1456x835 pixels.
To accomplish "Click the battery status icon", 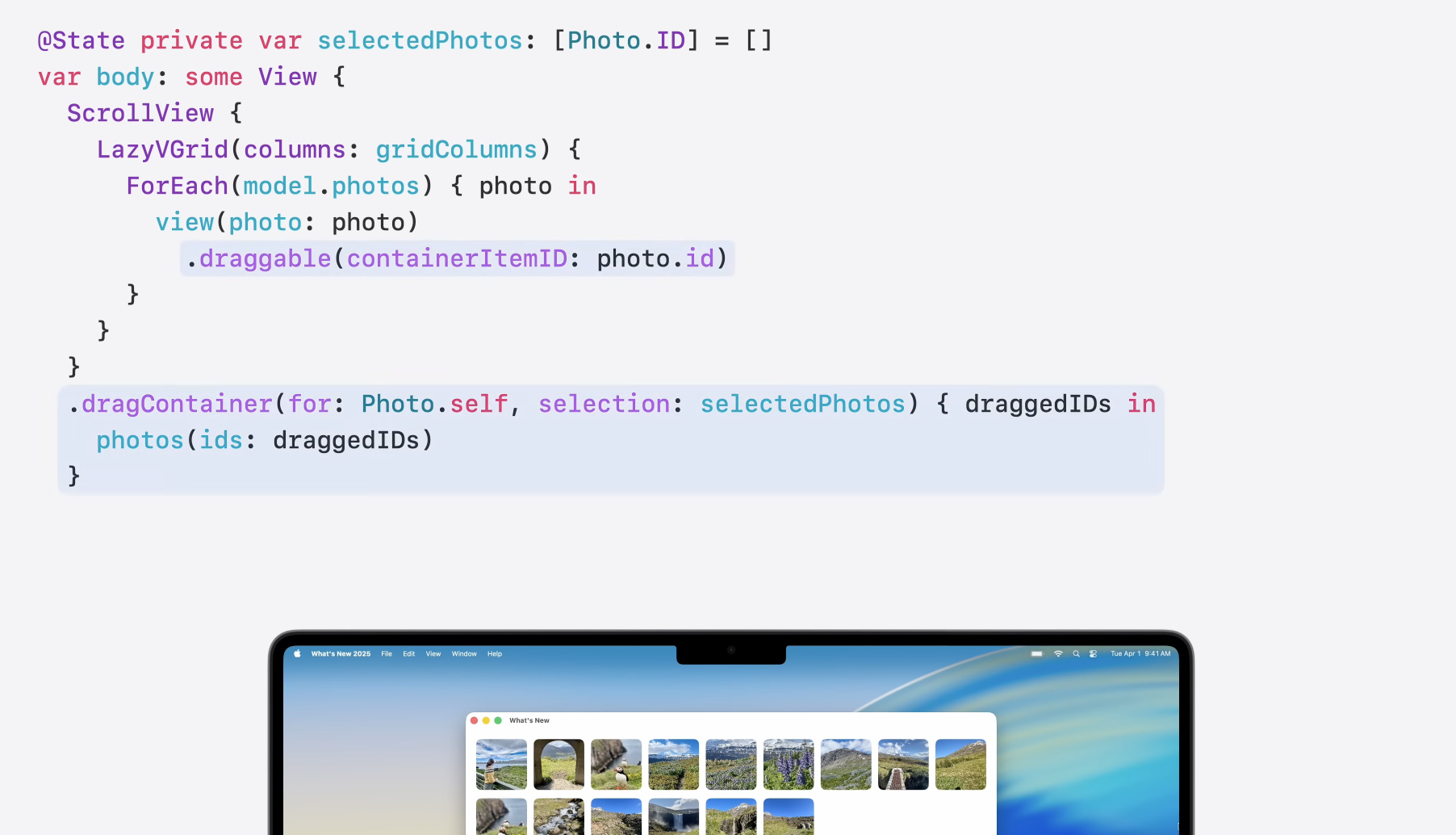I will point(1037,654).
